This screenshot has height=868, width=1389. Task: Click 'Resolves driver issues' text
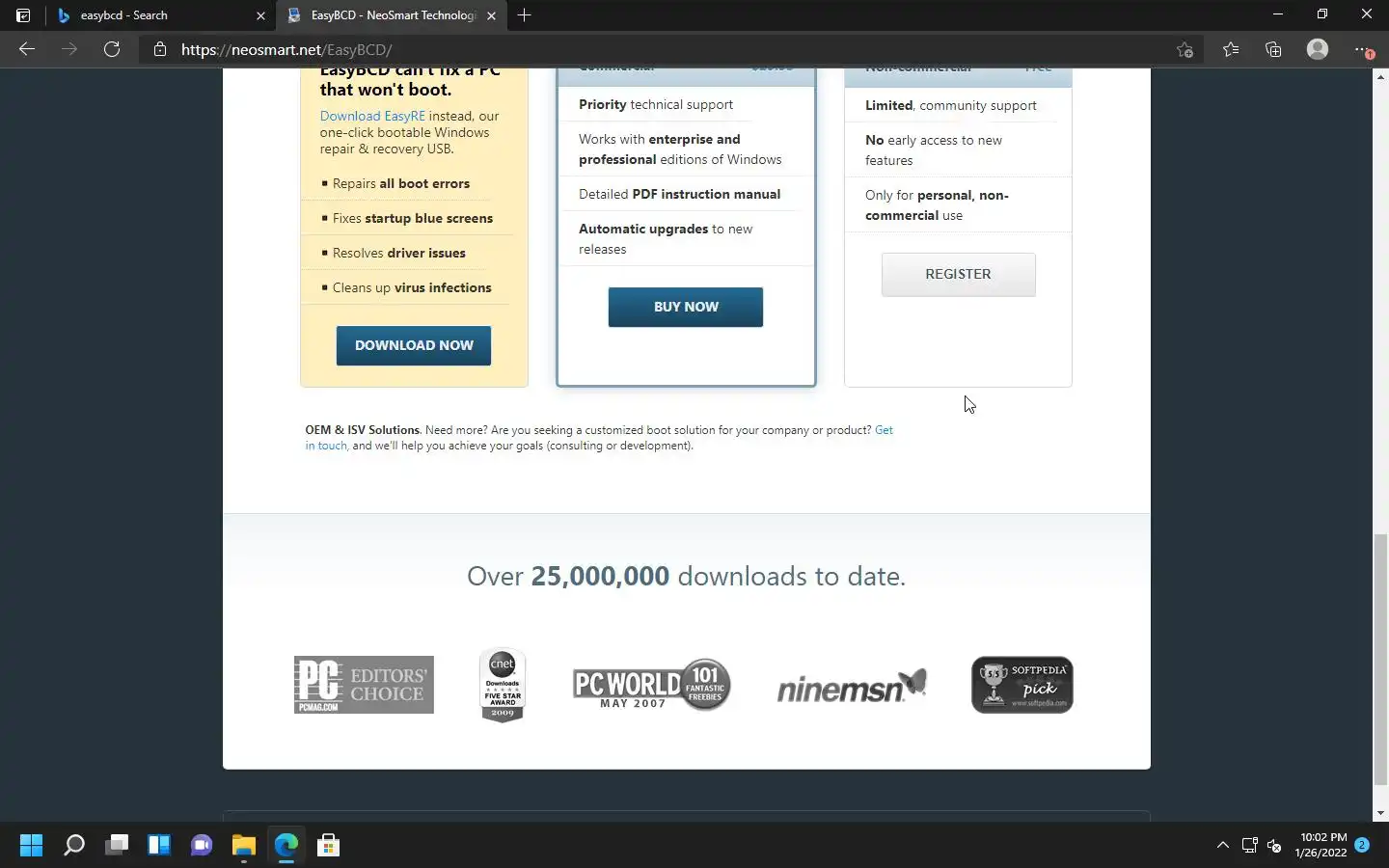399,253
